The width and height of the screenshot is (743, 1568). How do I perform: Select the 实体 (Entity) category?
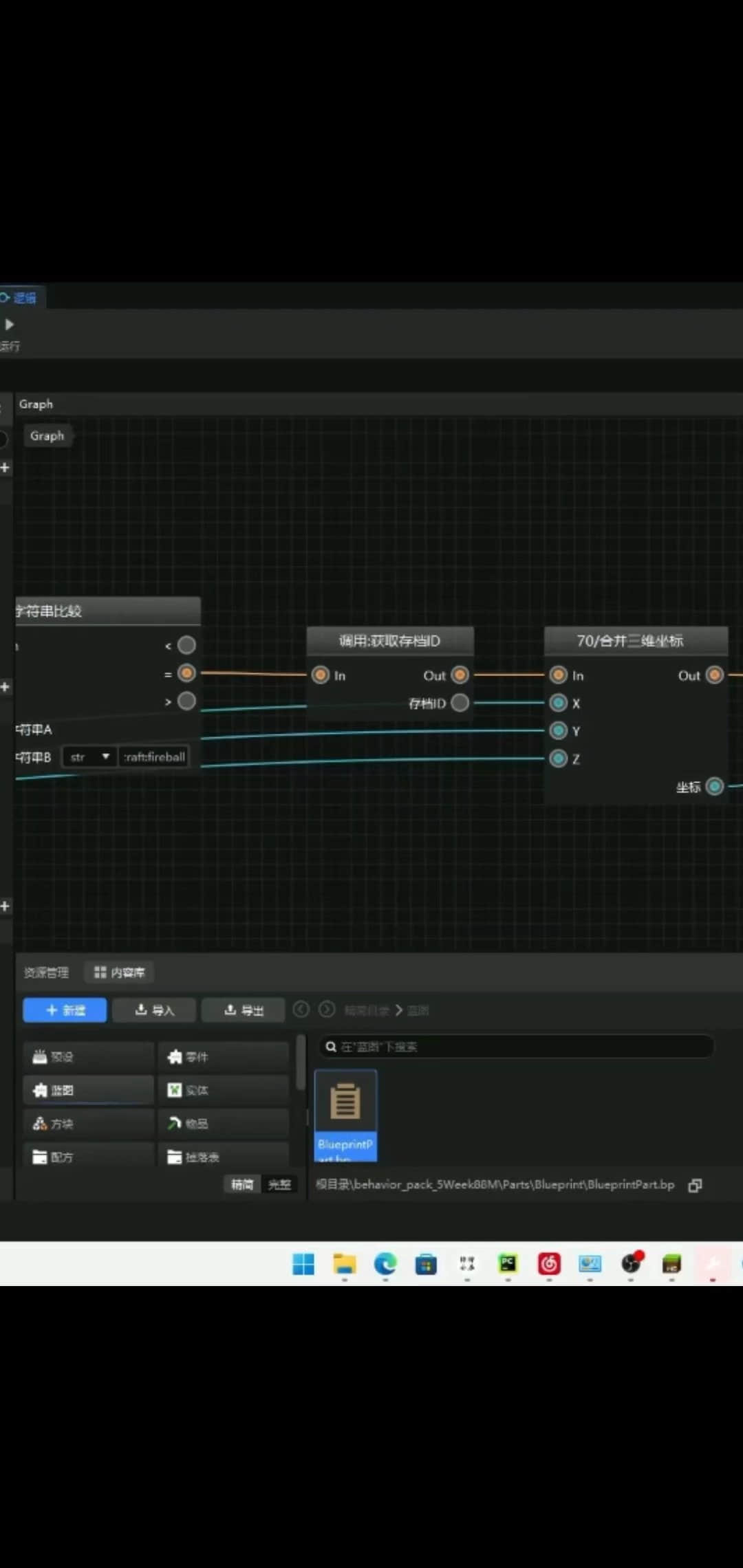(x=223, y=1090)
